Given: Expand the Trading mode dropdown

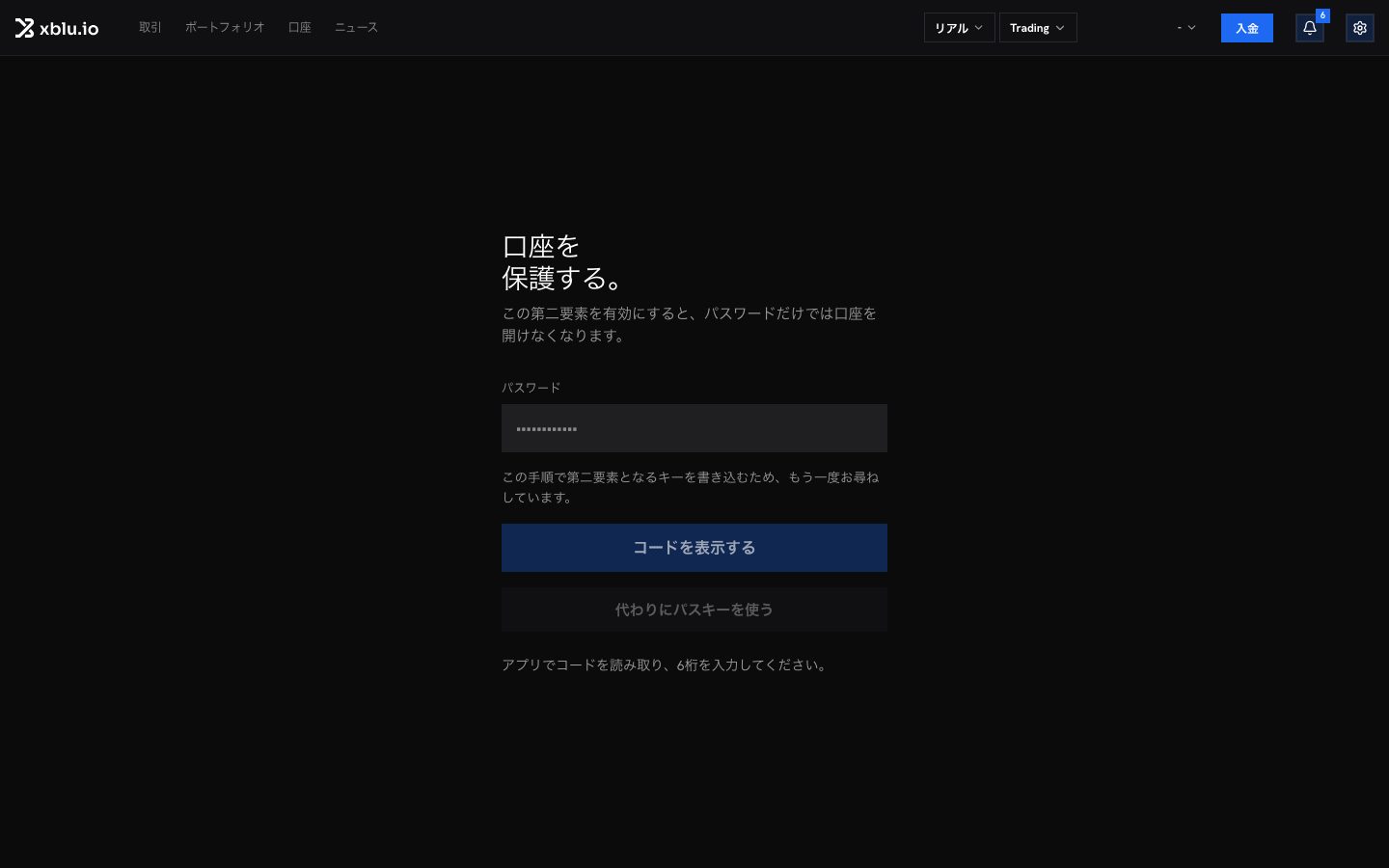Looking at the screenshot, I should point(1038,28).
